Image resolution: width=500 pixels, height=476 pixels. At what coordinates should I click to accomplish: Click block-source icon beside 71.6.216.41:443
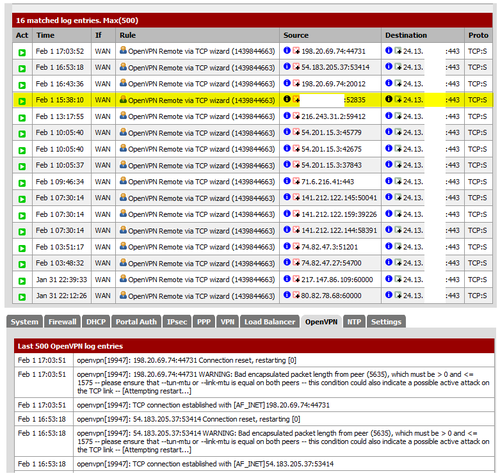(296, 181)
